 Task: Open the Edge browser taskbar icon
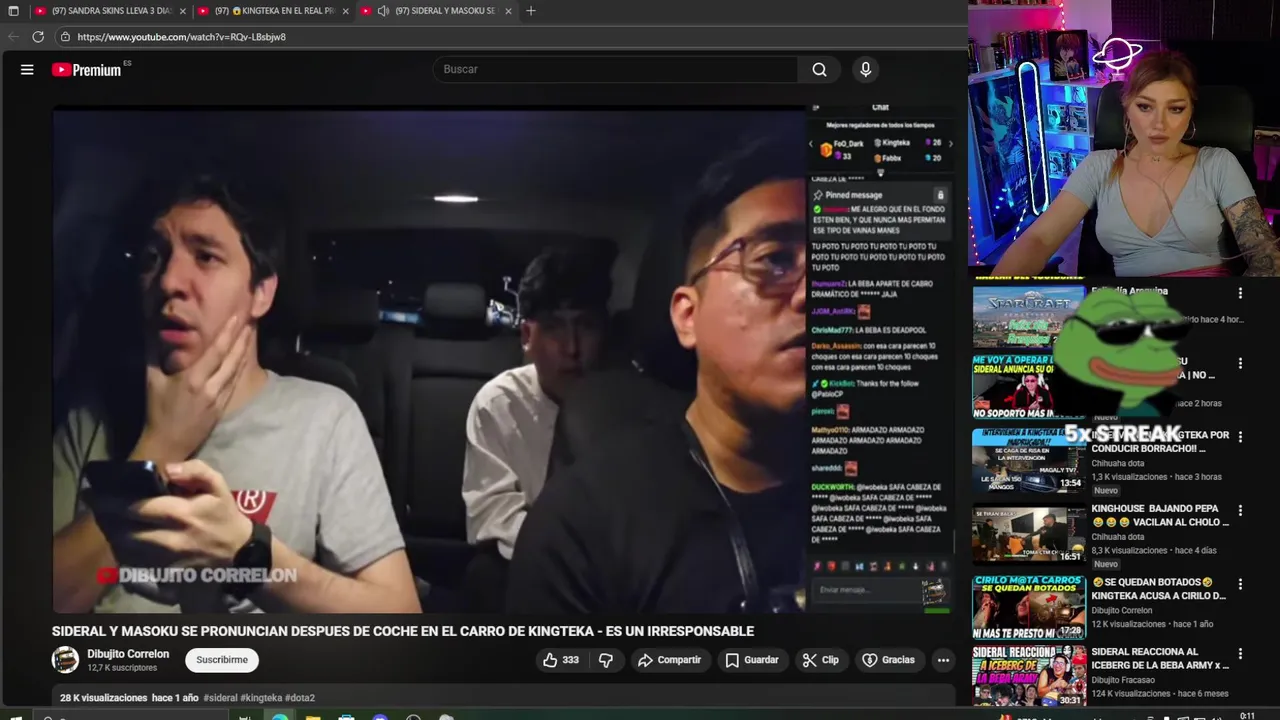coord(280,716)
